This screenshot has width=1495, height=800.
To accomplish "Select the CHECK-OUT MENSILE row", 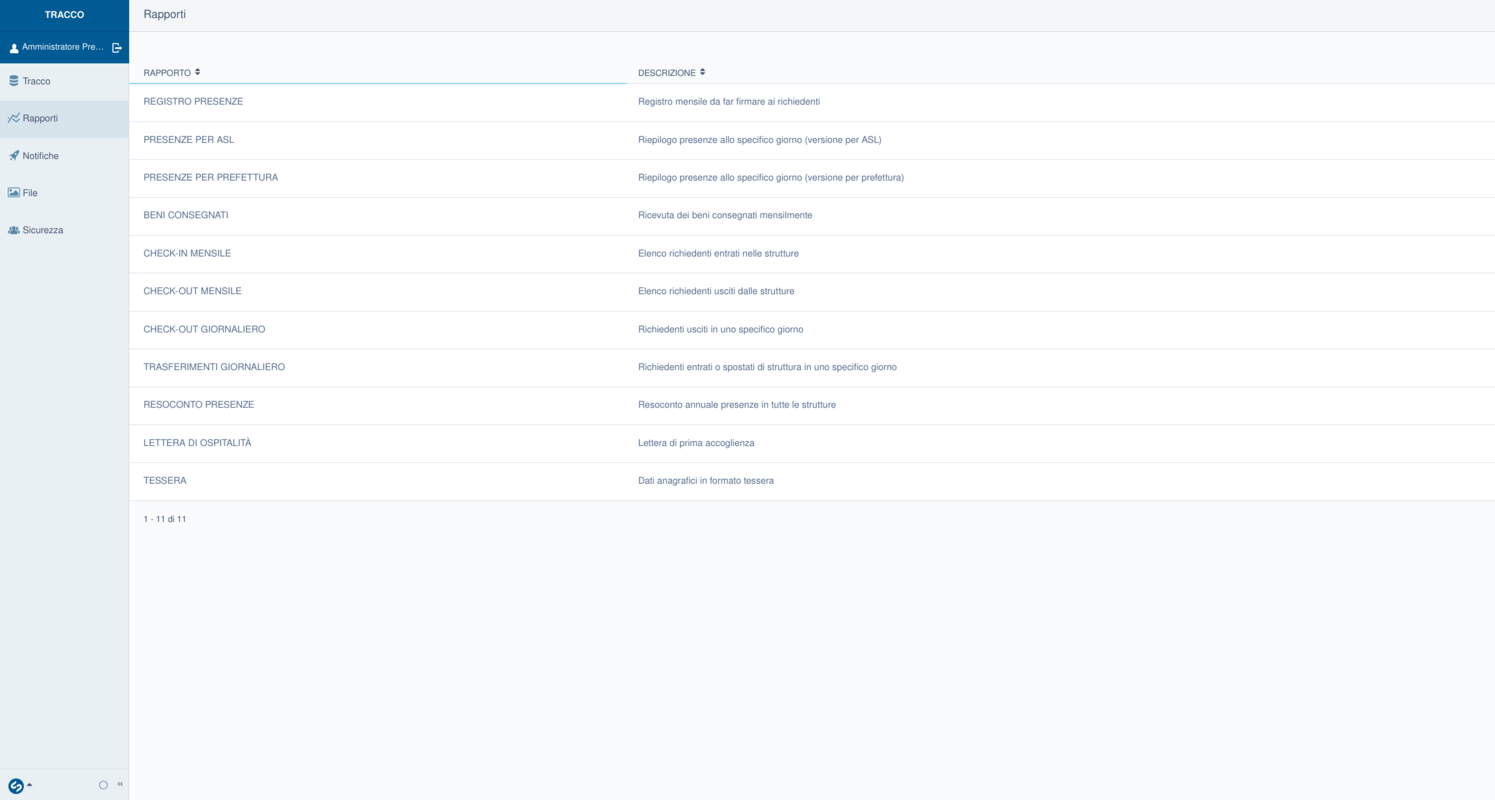I will (x=812, y=292).
